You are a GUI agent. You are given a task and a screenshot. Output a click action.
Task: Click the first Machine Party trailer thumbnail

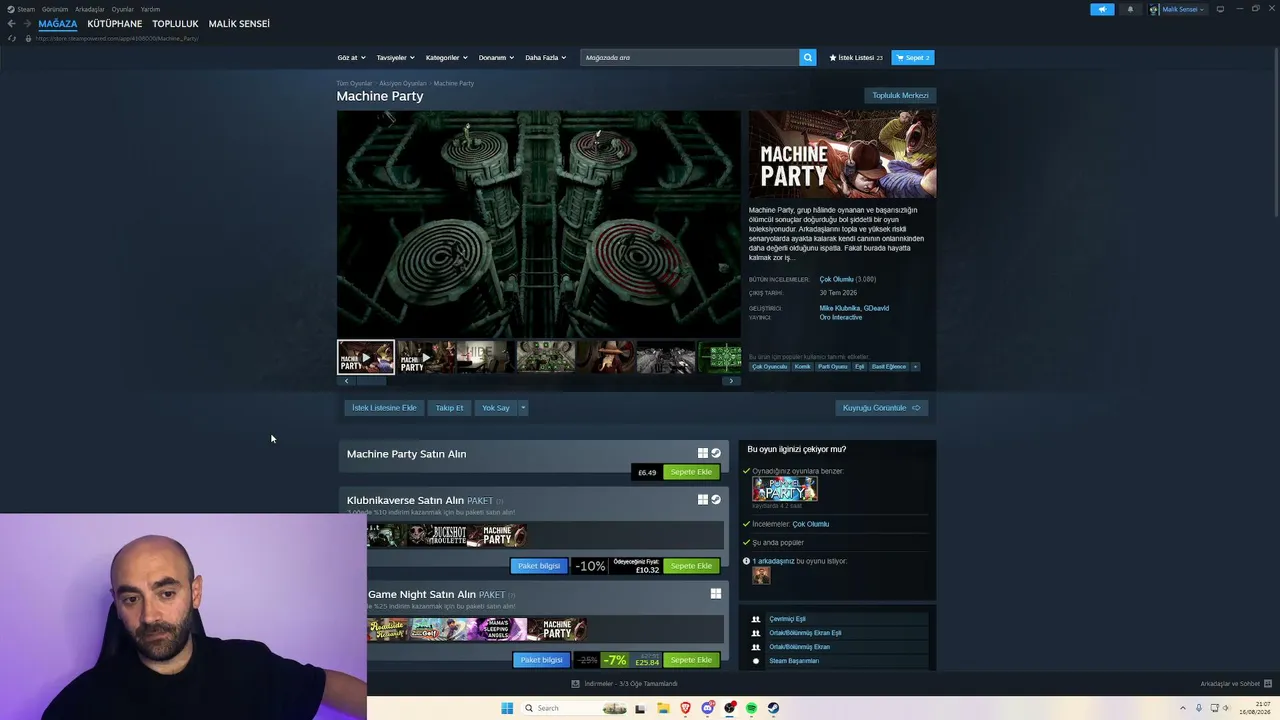[x=366, y=357]
